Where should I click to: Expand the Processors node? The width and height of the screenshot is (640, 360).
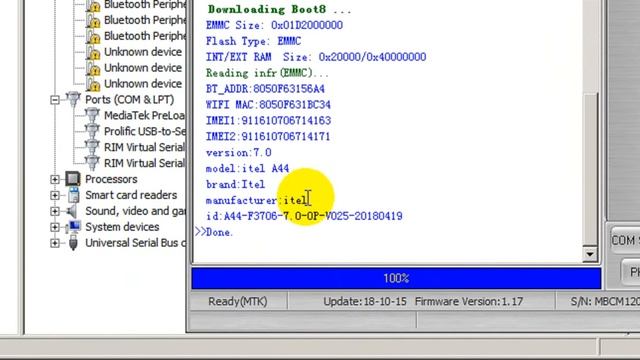pyautogui.click(x=55, y=179)
